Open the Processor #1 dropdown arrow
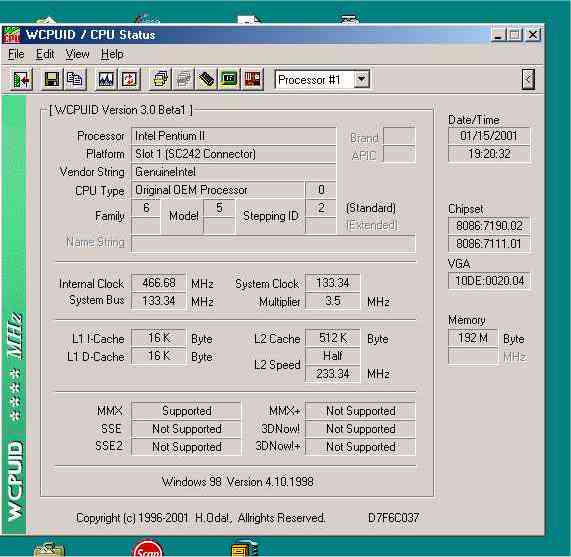The height and width of the screenshot is (557, 571). point(361,79)
